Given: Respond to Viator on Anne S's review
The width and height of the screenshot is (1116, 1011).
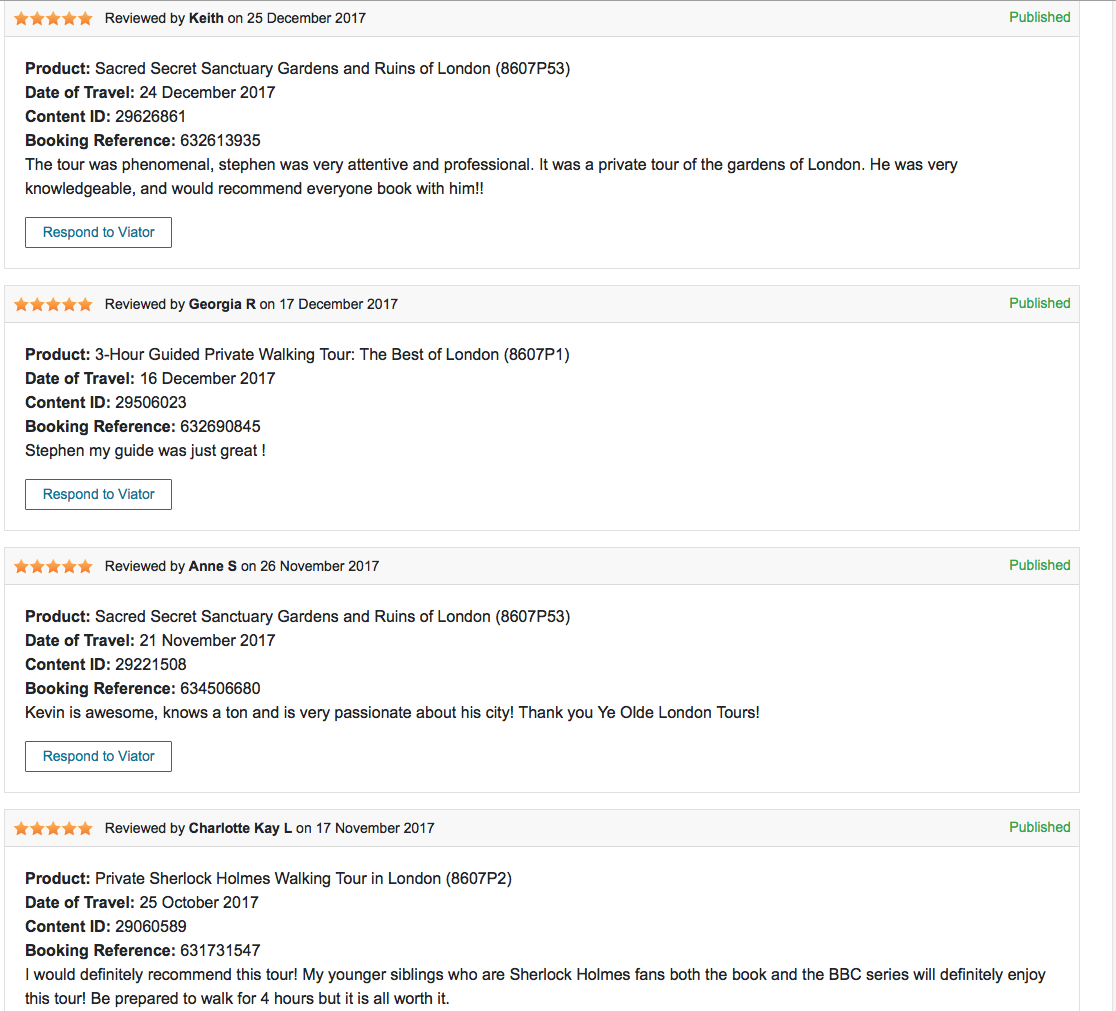Looking at the screenshot, I should pyautogui.click(x=98, y=756).
